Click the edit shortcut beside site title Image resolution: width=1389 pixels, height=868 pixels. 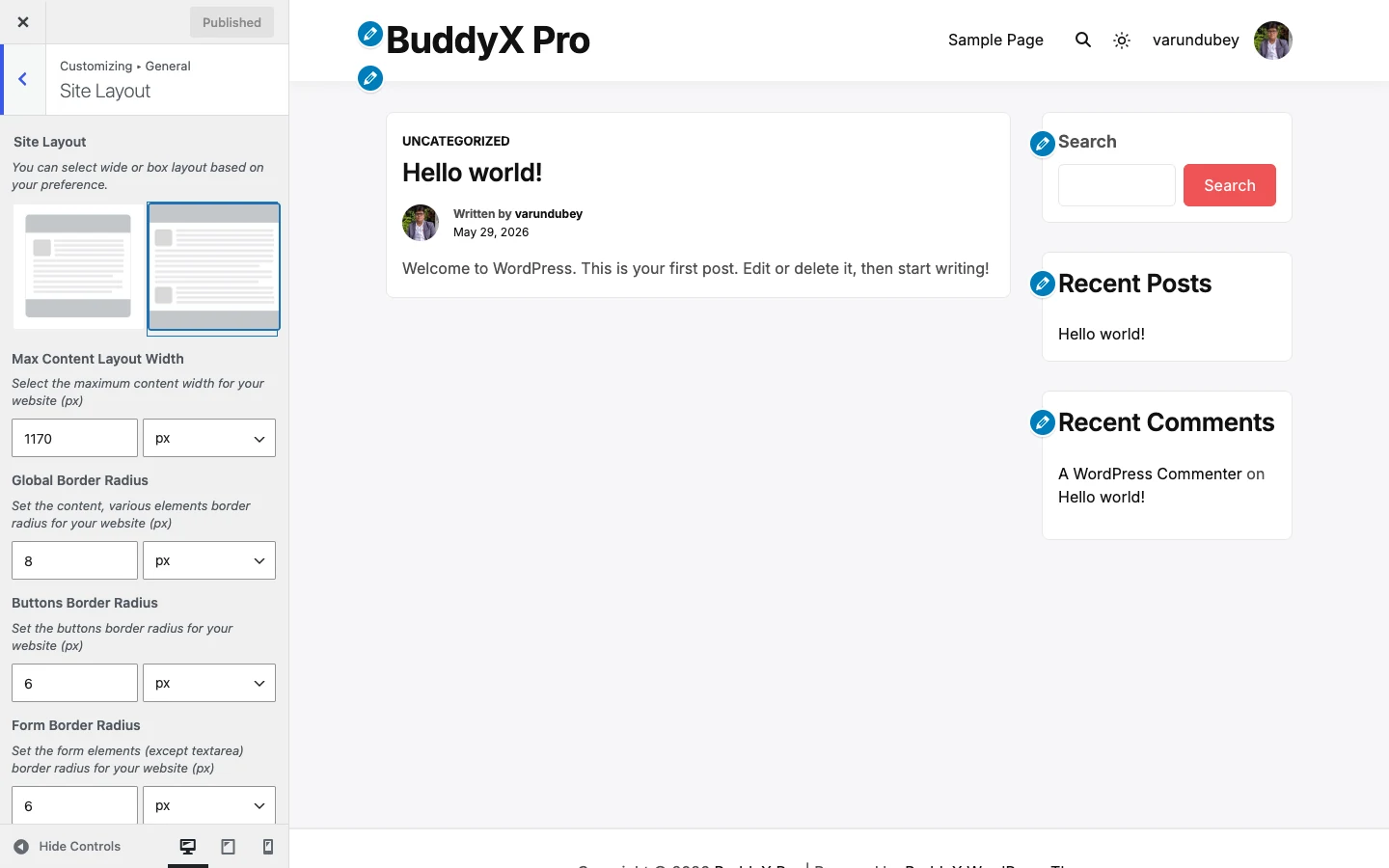[x=370, y=34]
